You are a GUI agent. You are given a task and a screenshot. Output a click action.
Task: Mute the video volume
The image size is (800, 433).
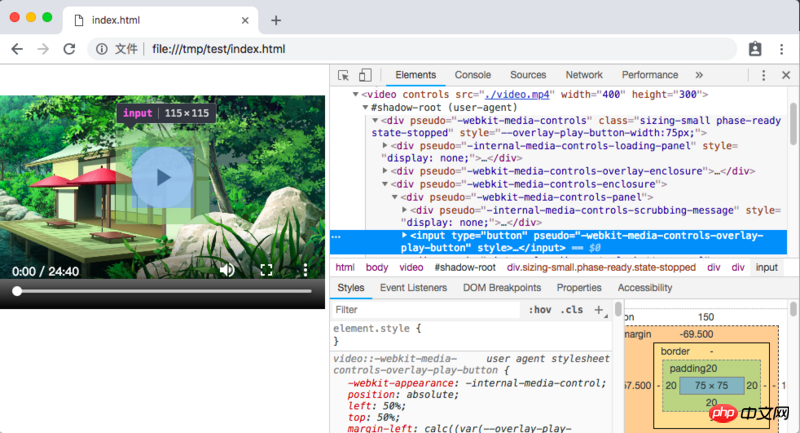[227, 270]
